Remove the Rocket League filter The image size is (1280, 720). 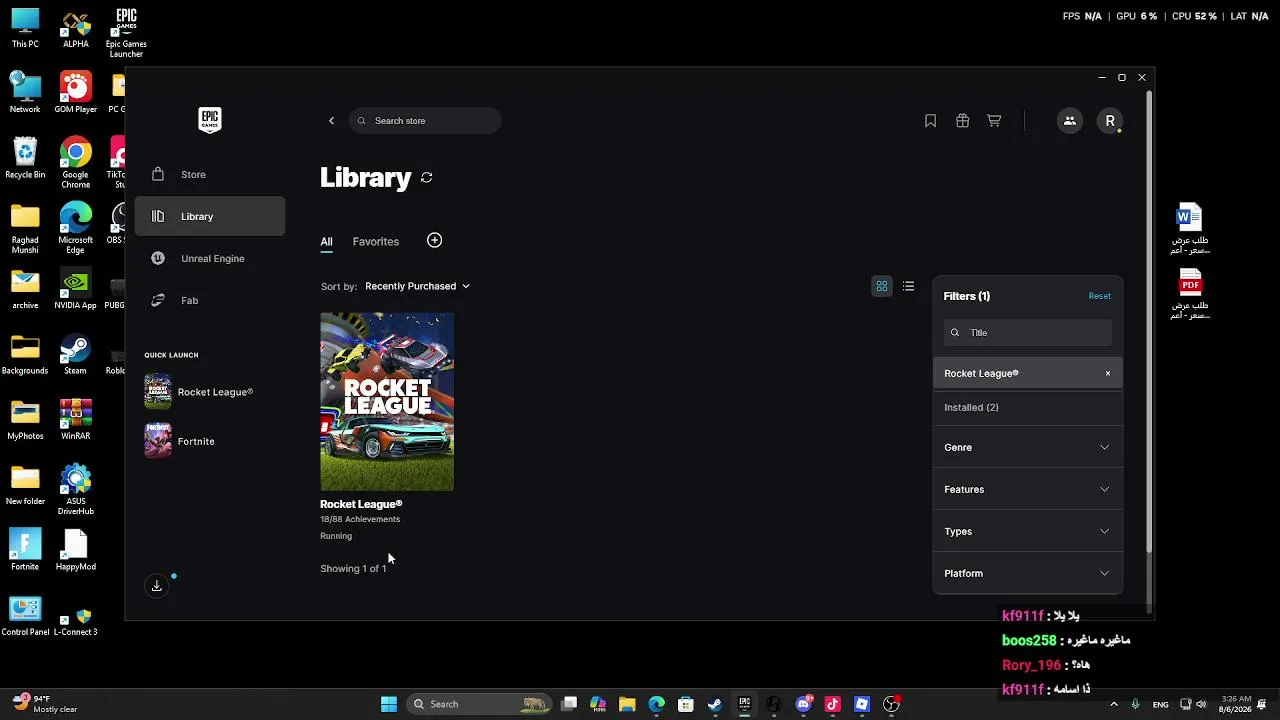pyautogui.click(x=1108, y=374)
